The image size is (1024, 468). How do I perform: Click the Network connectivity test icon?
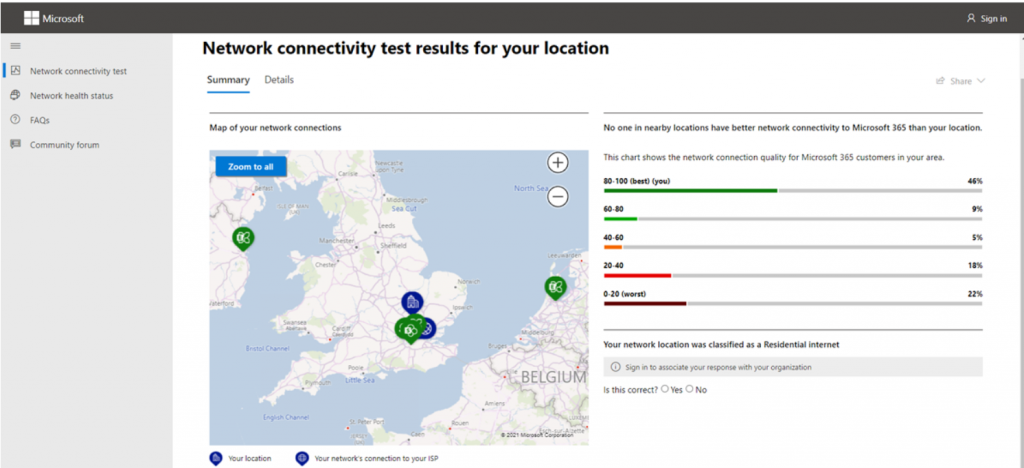pyautogui.click(x=16, y=70)
